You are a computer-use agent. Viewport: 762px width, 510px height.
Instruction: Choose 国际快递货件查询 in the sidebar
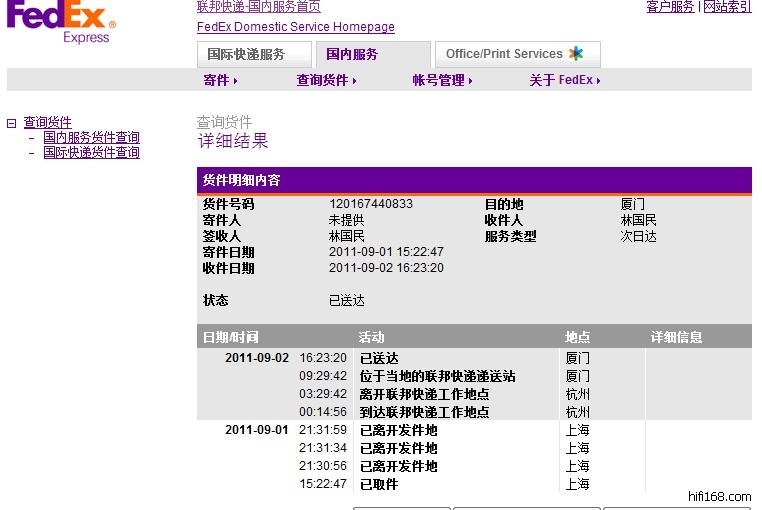pyautogui.click(x=91, y=153)
